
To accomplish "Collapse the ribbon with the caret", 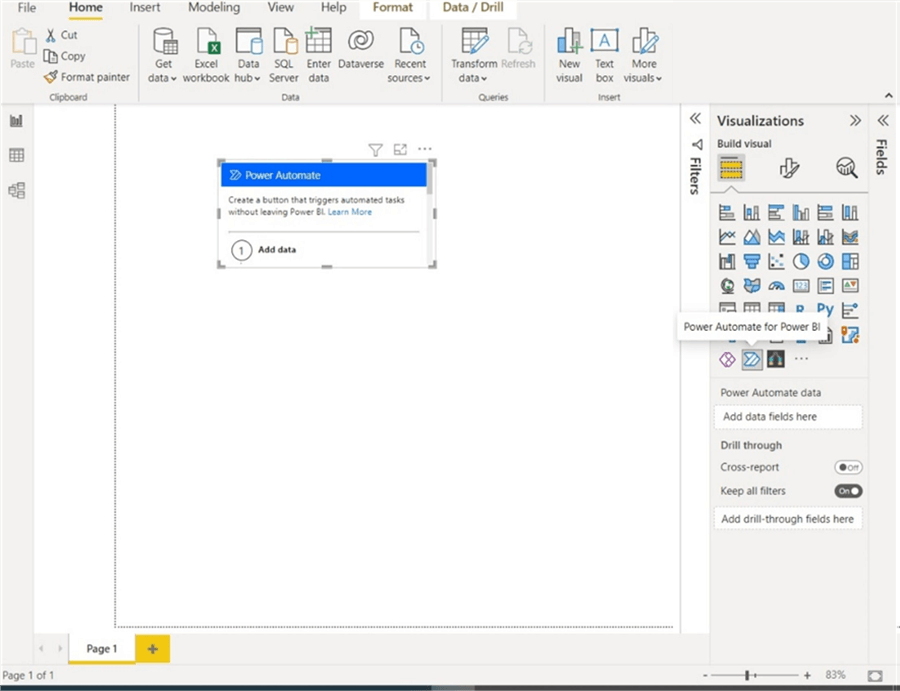I will tap(889, 96).
